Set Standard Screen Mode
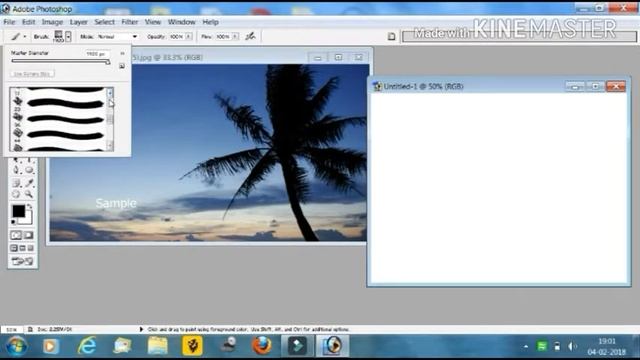The image size is (640, 360). click(14, 248)
